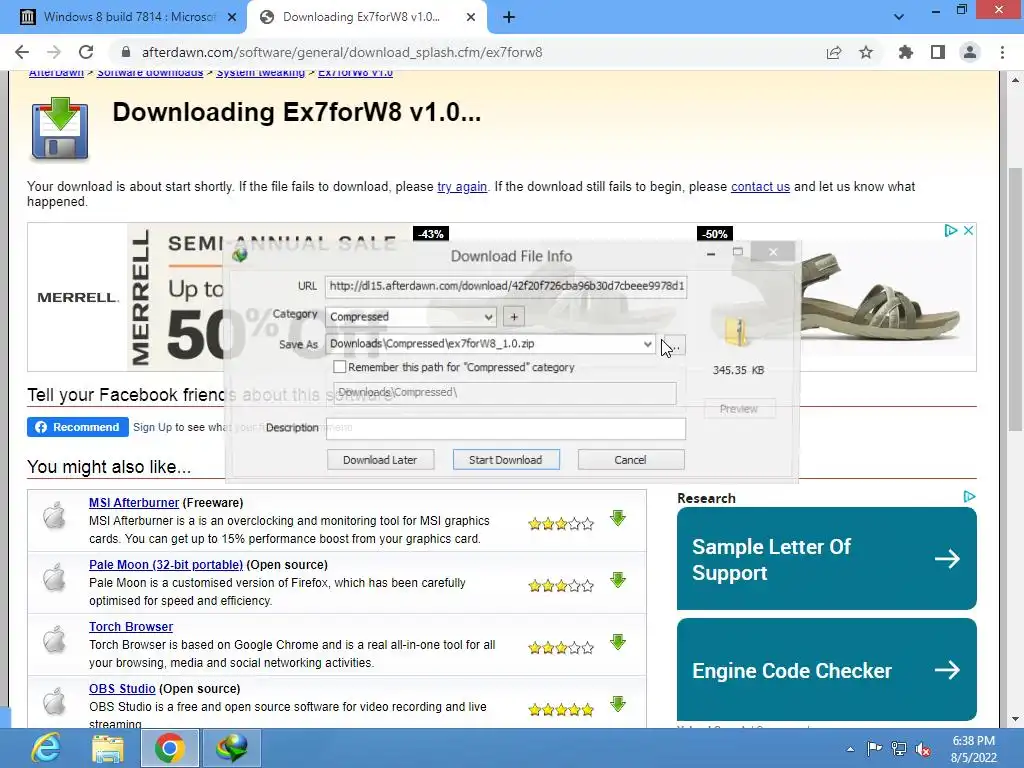Reload the page with the refresh icon
Viewport: 1024px width, 768px height.
(86, 52)
